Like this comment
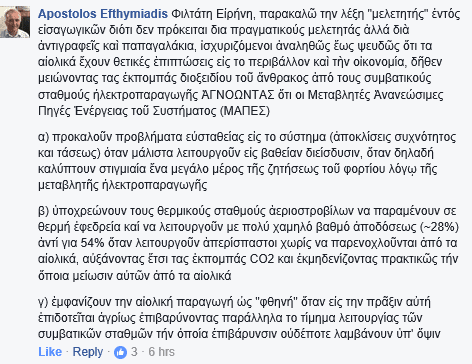The height and width of the screenshot is (364, 472). tap(50, 352)
